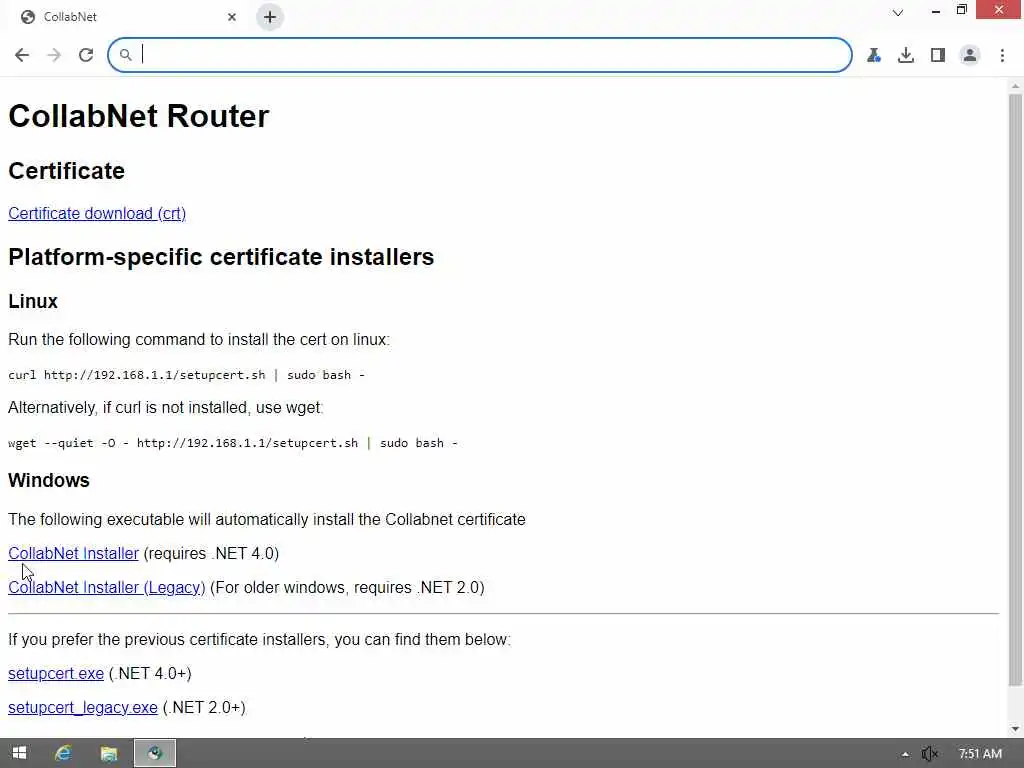Click the page vertical scrollbar thumb
The height and width of the screenshot is (768, 1024).
click(1015, 390)
